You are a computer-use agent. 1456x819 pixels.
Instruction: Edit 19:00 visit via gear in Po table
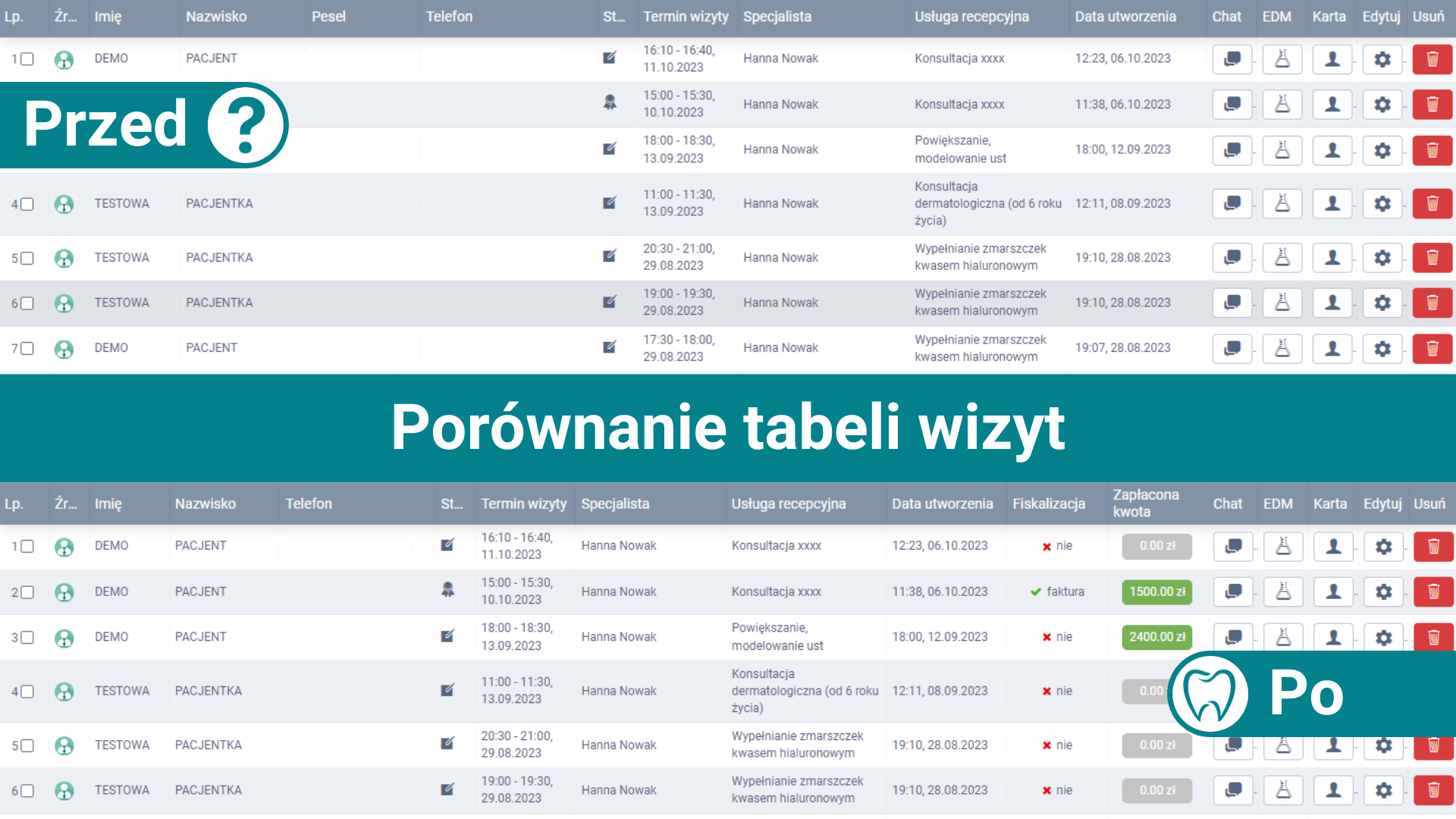1384,790
